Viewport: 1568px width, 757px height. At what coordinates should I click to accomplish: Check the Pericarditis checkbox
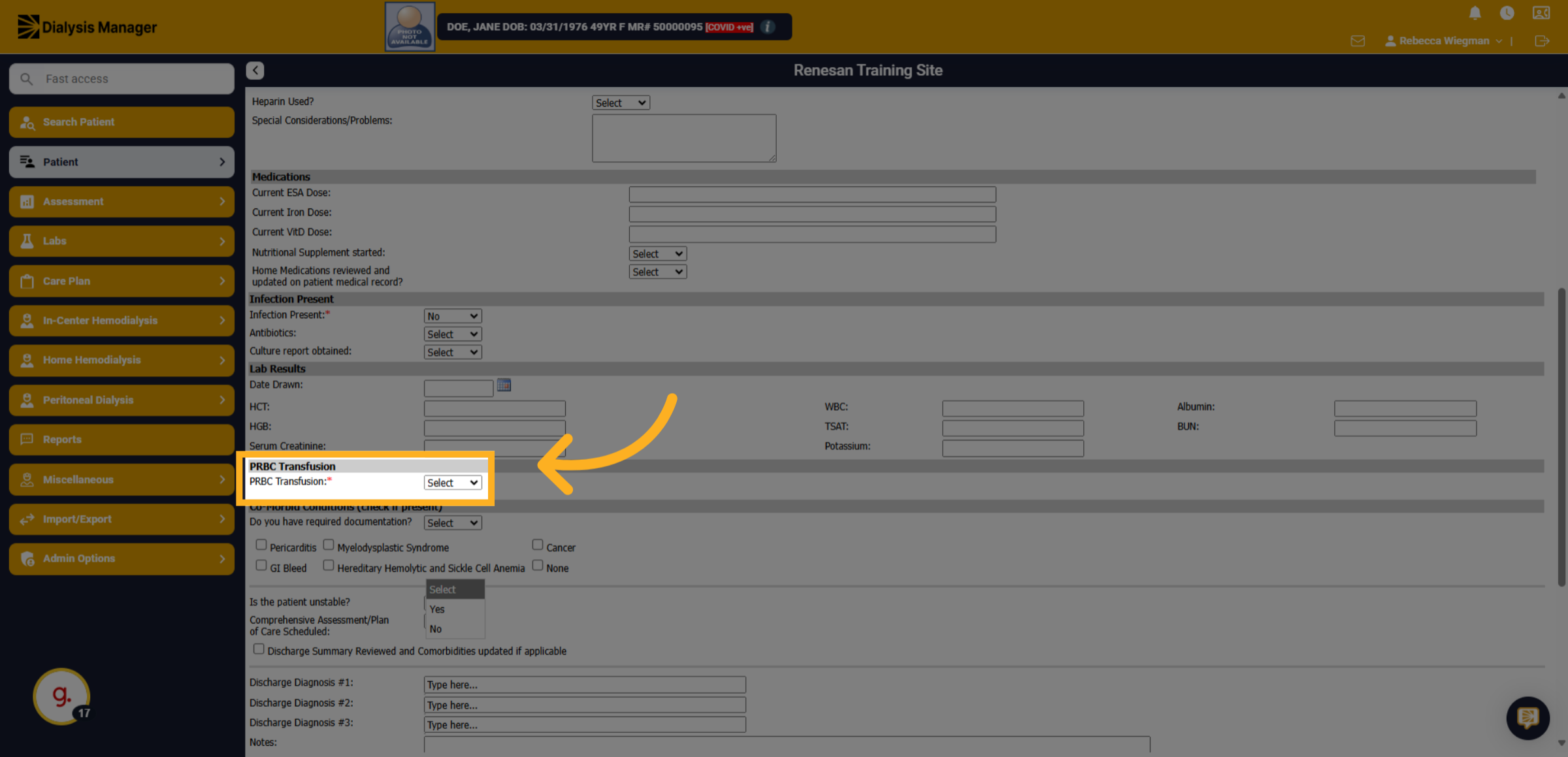(261, 545)
